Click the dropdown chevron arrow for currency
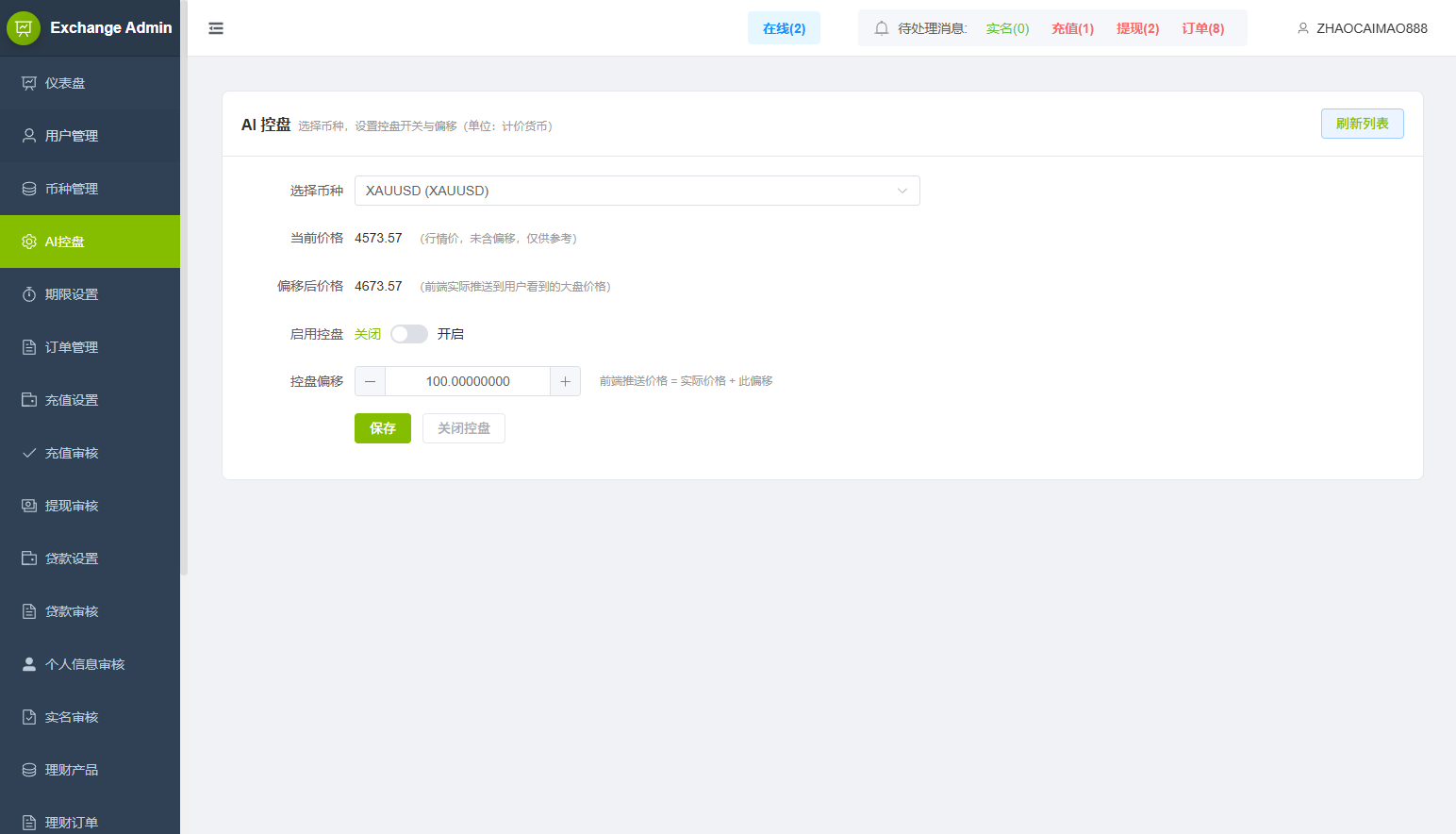This screenshot has width=1456, height=834. 902,191
